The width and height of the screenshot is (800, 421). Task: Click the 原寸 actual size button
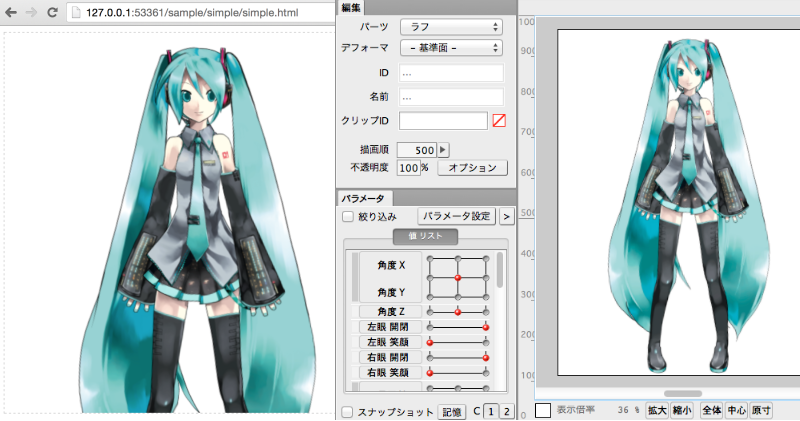(x=761, y=410)
